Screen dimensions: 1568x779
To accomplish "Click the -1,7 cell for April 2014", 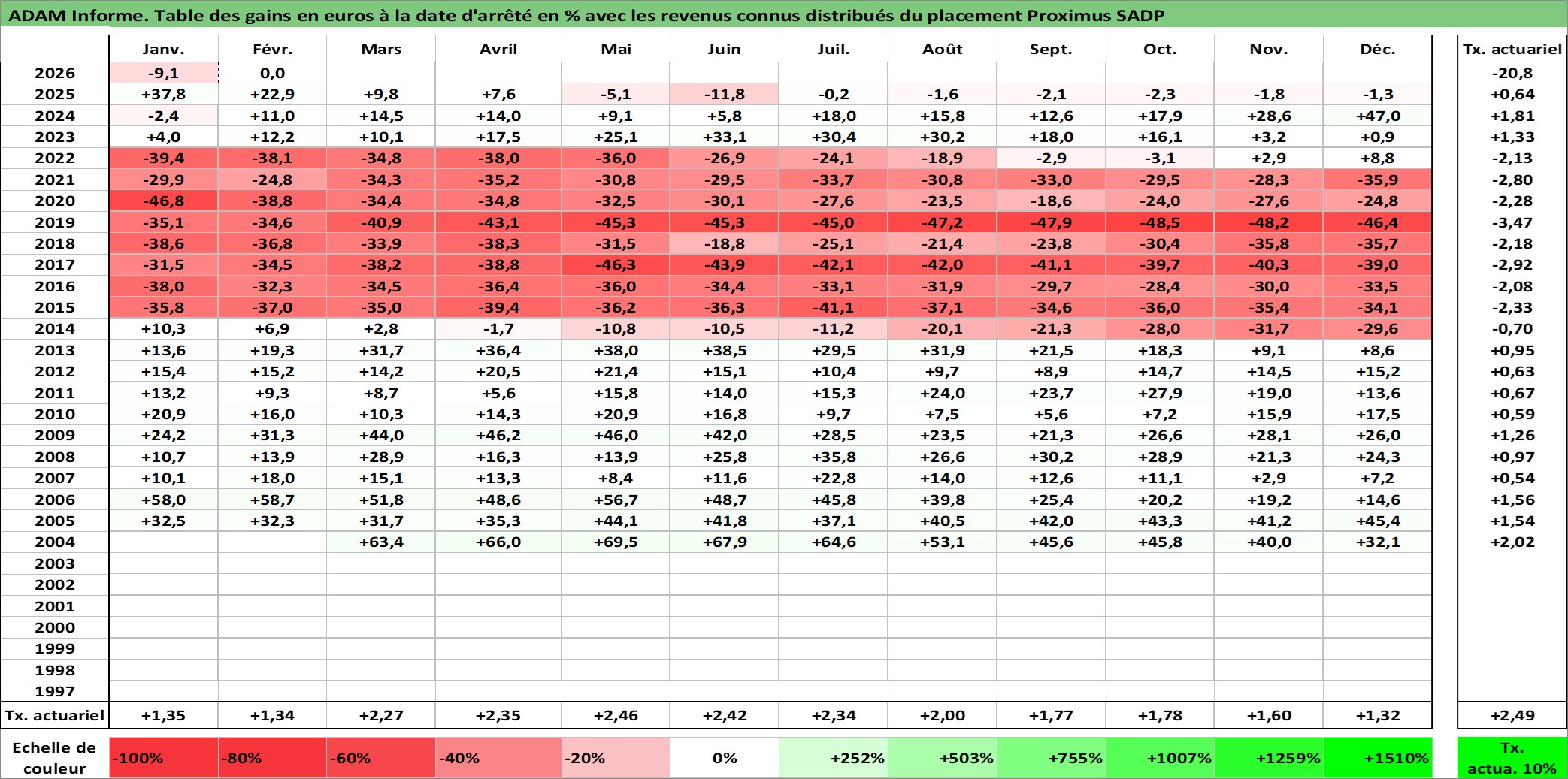I will tap(498, 328).
